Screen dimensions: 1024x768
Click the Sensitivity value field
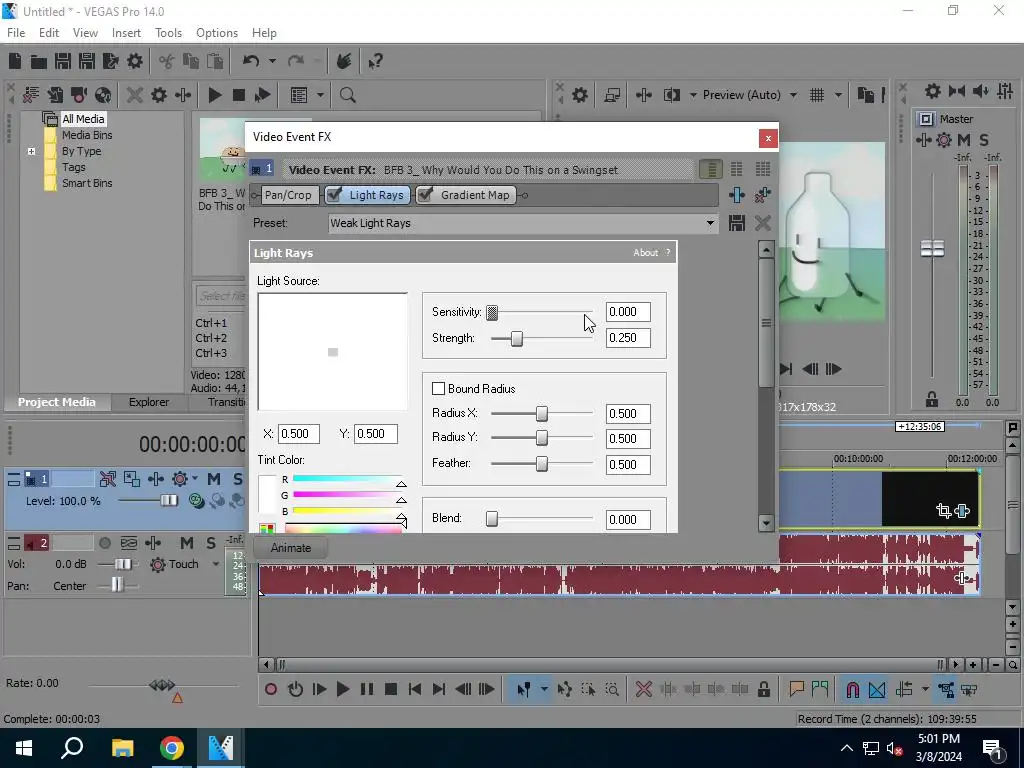click(x=628, y=312)
